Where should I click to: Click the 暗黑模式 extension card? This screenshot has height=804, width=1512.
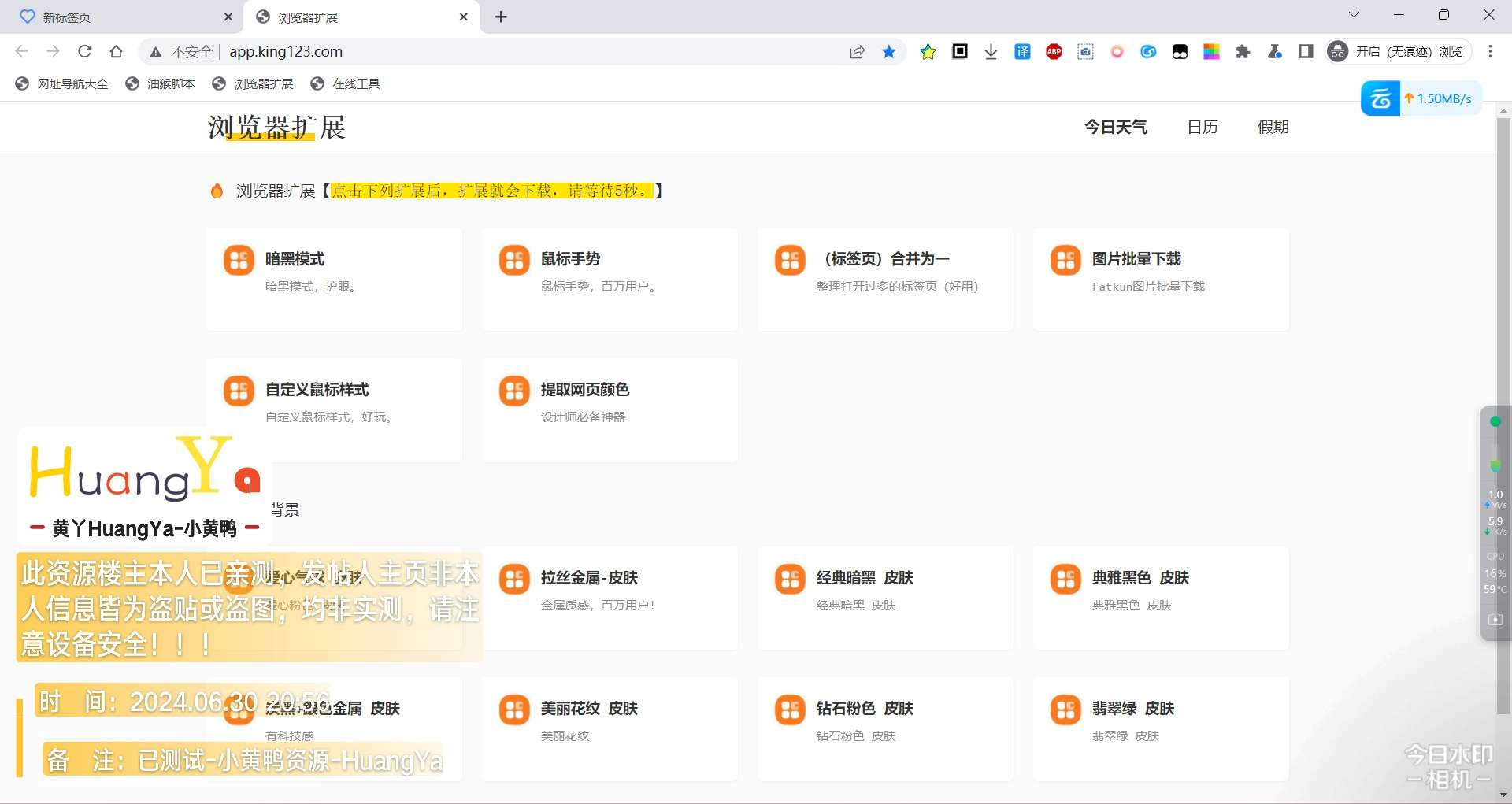tap(334, 279)
